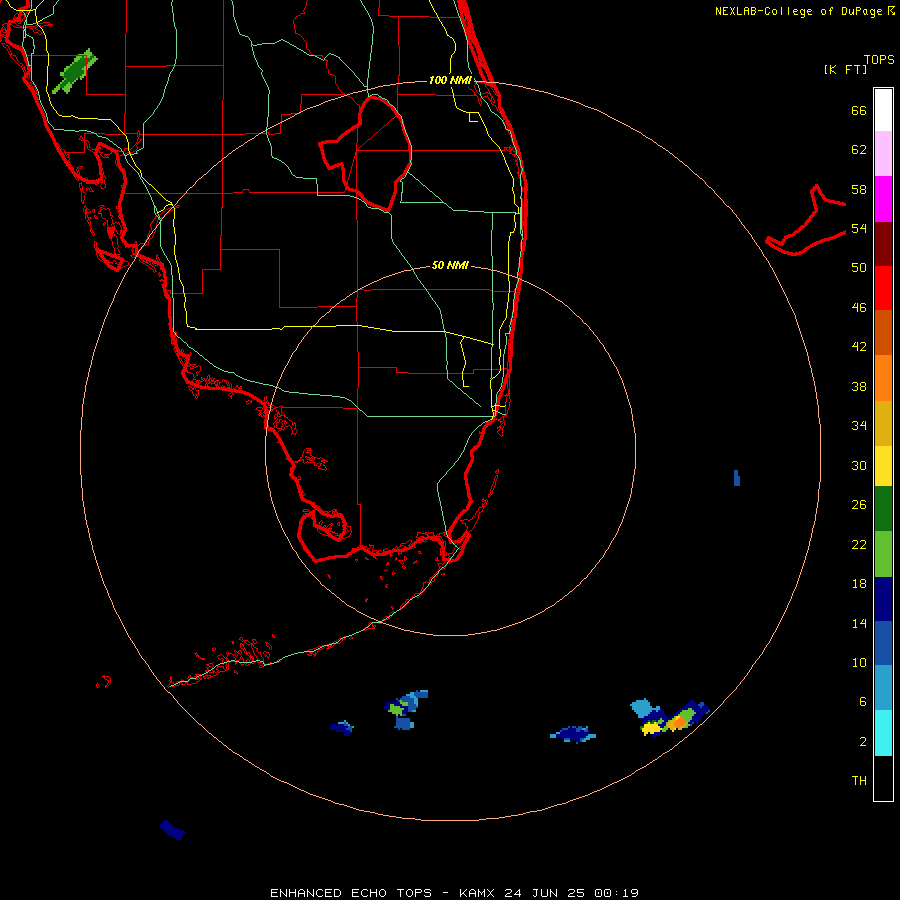Click the legend value 6
Image resolution: width=900 pixels, height=900 pixels.
862,702
